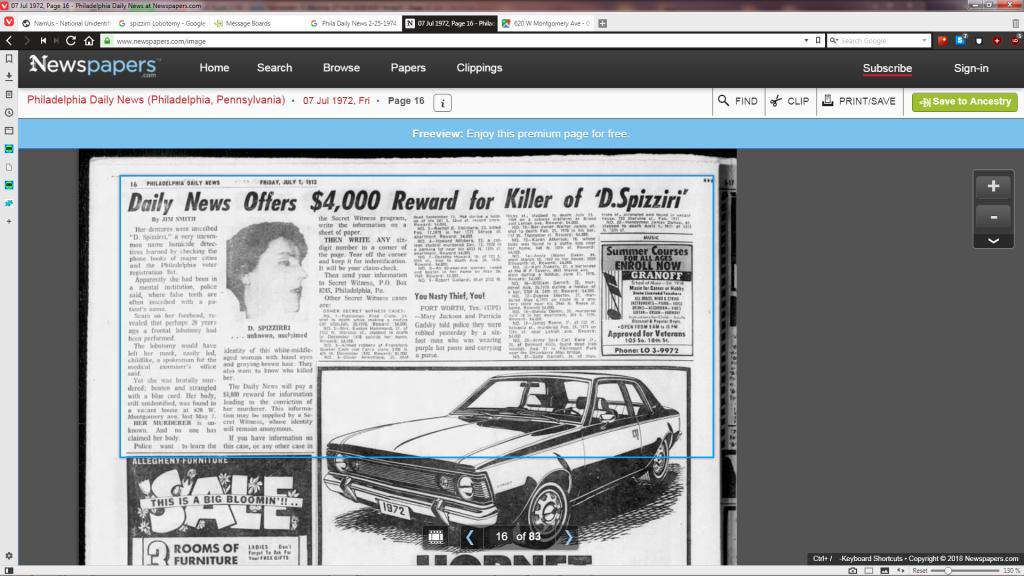1024x576 pixels.
Task: Open Vivaldi Bookmarks side panel
Action: [9, 59]
